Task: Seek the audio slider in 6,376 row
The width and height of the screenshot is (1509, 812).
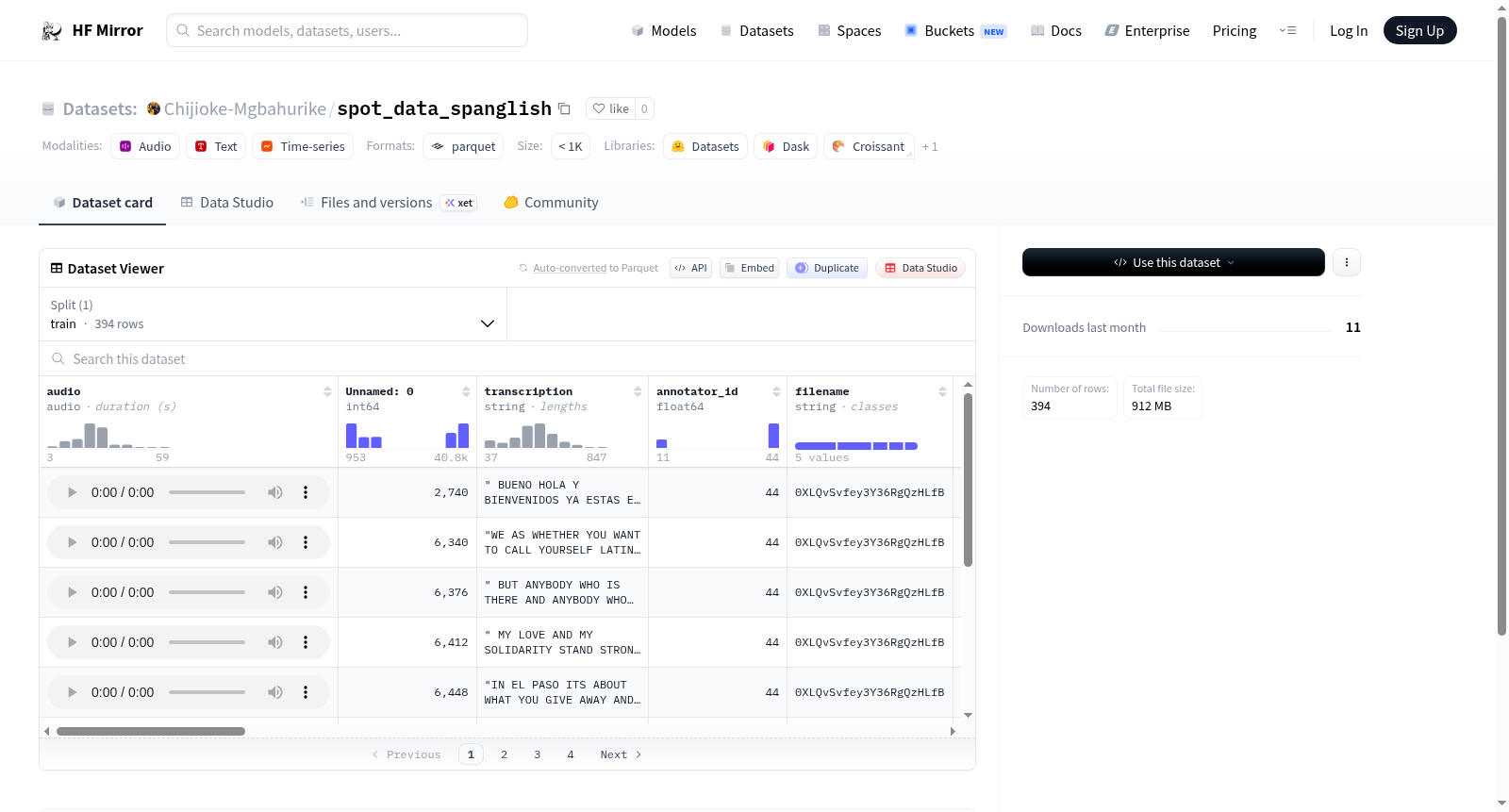Action: 207,592
